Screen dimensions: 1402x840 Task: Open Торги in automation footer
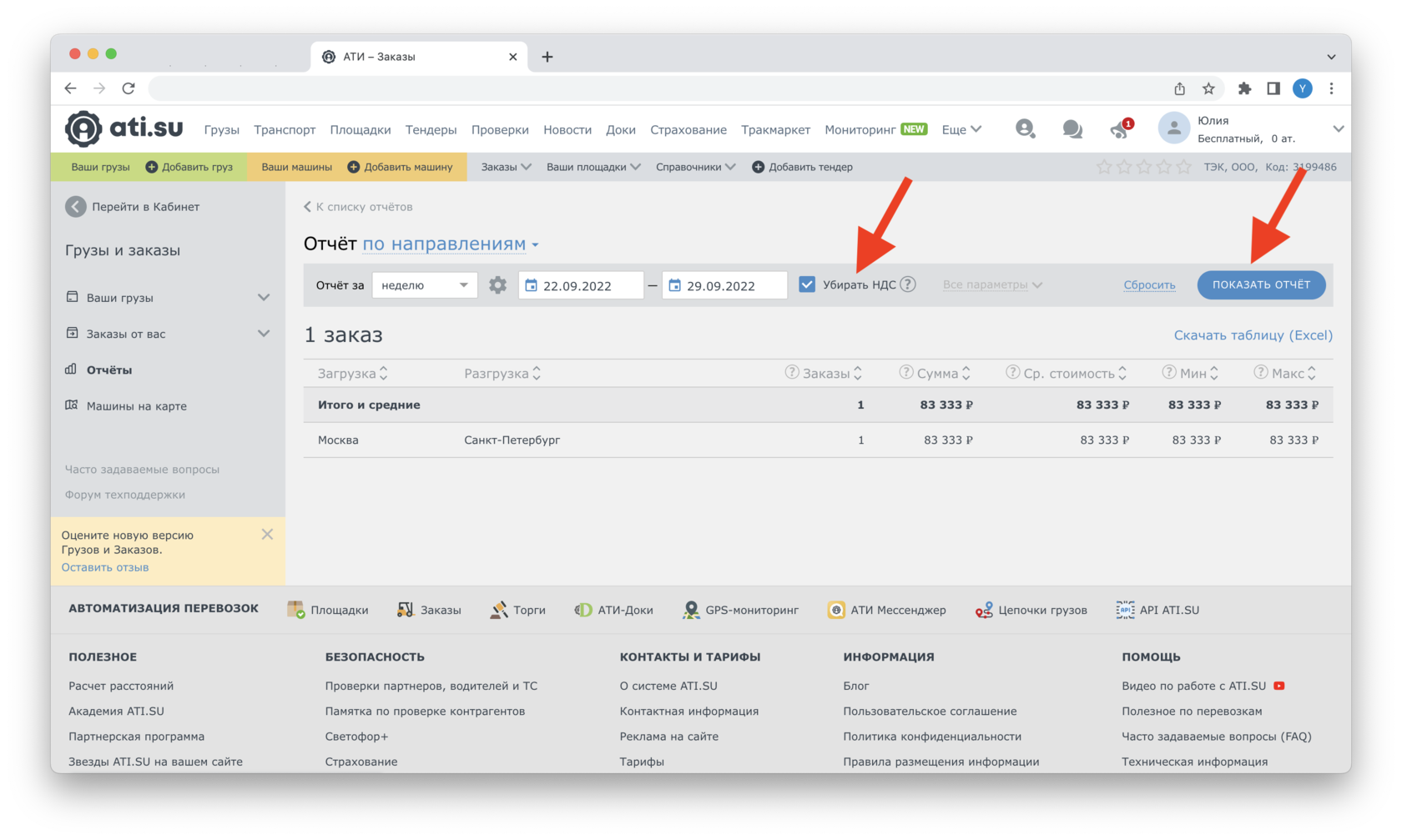point(517,610)
